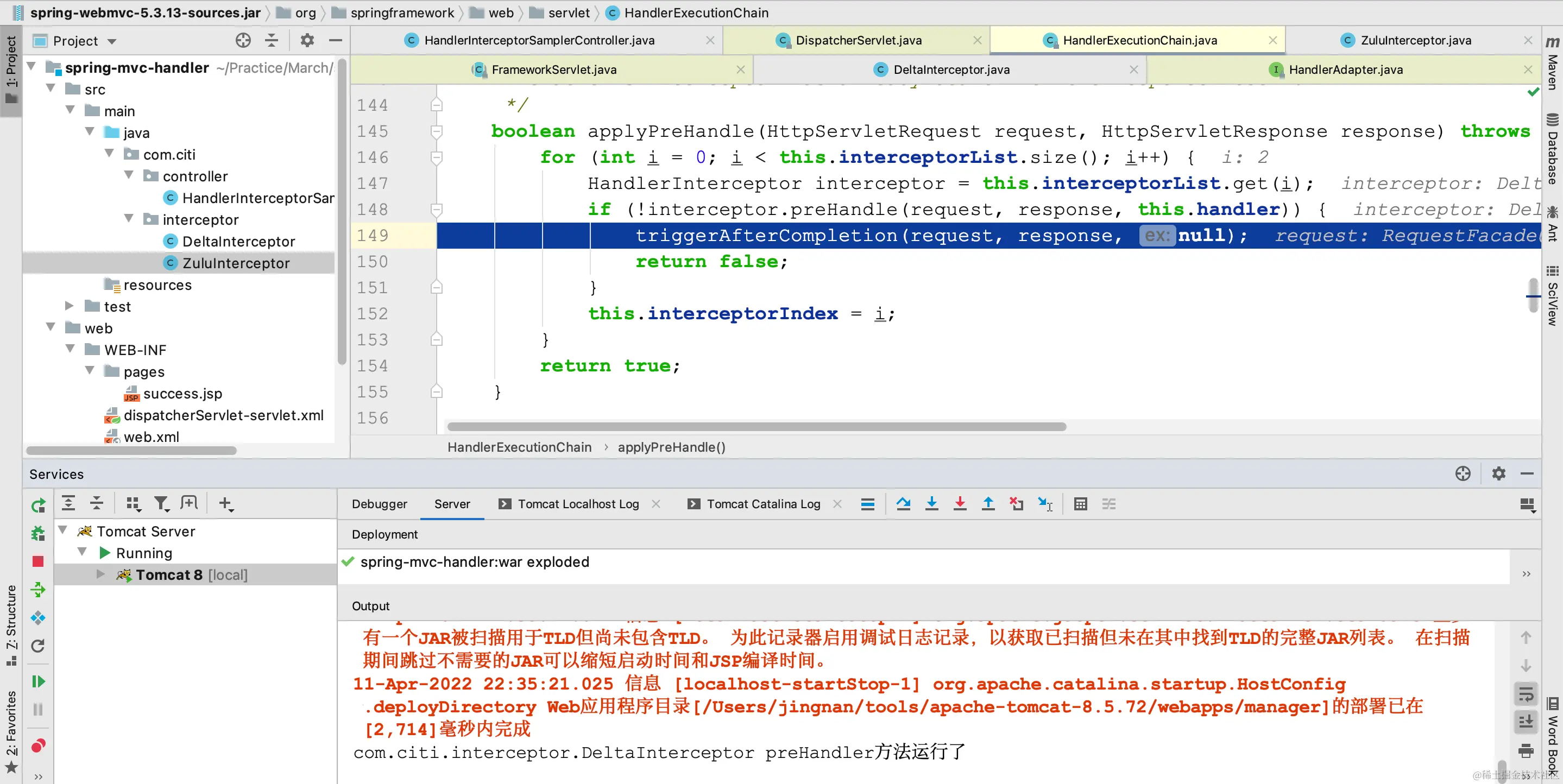Collapse the Tomcat Server node

[x=62, y=530]
